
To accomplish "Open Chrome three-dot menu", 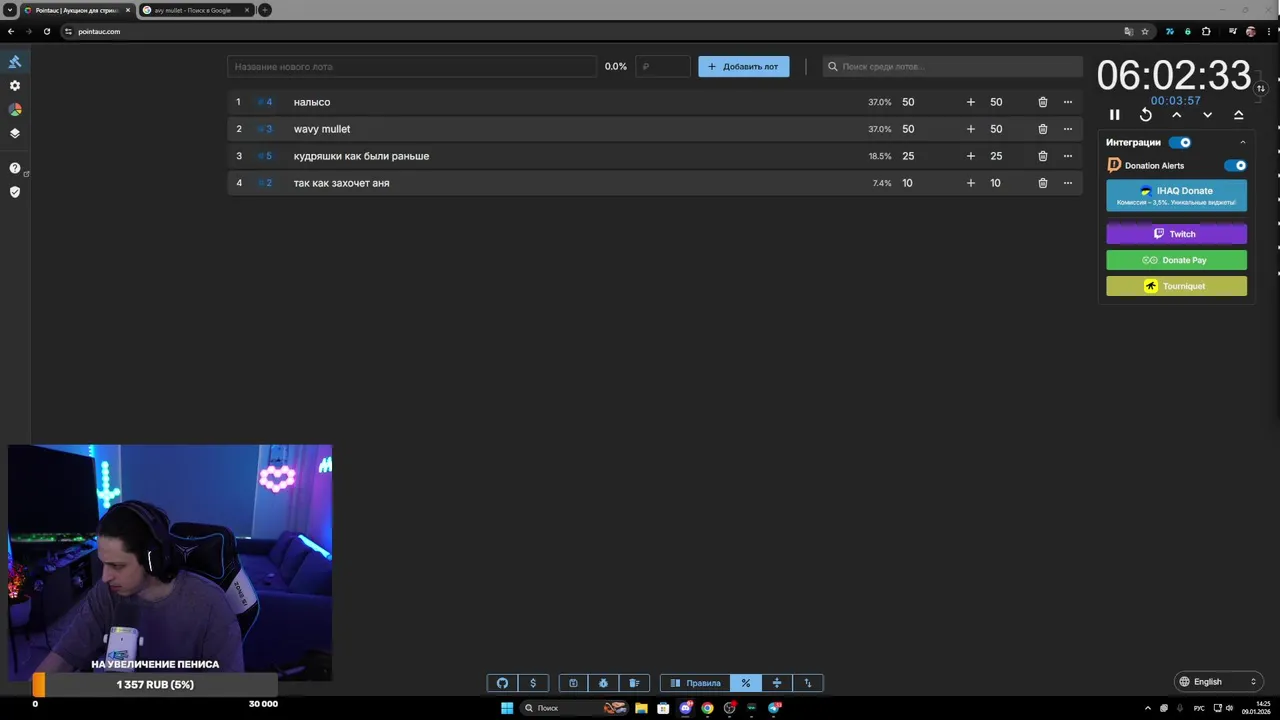I will 1267,31.
